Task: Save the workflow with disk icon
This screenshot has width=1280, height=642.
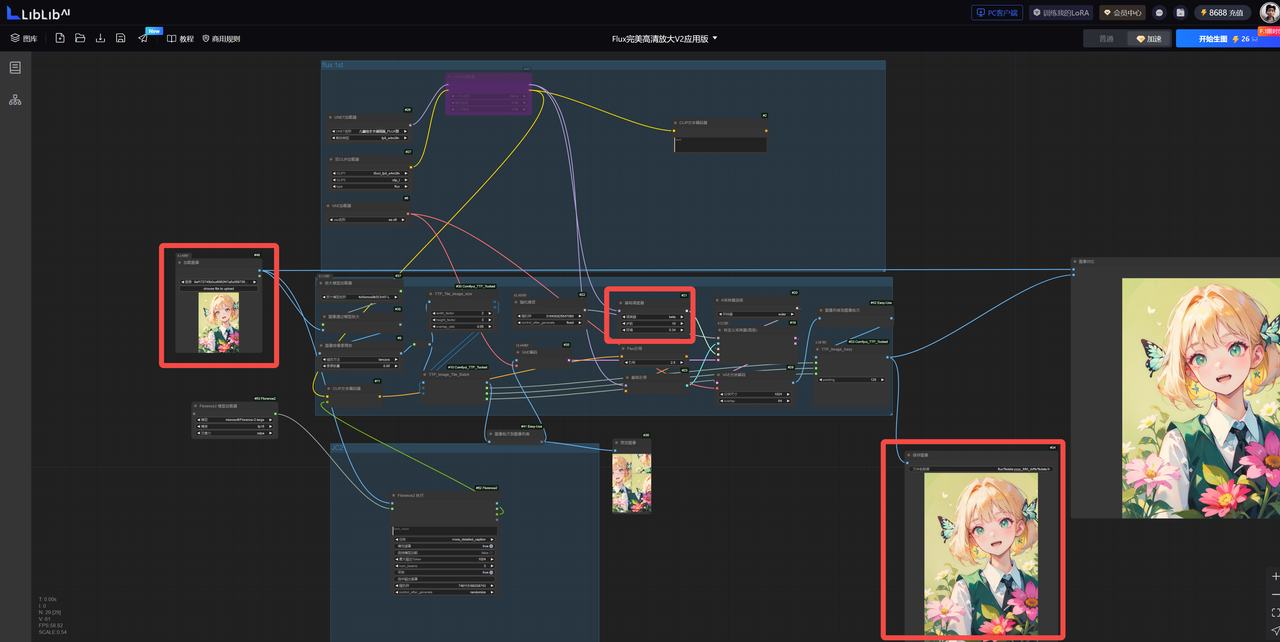Action: (x=120, y=38)
